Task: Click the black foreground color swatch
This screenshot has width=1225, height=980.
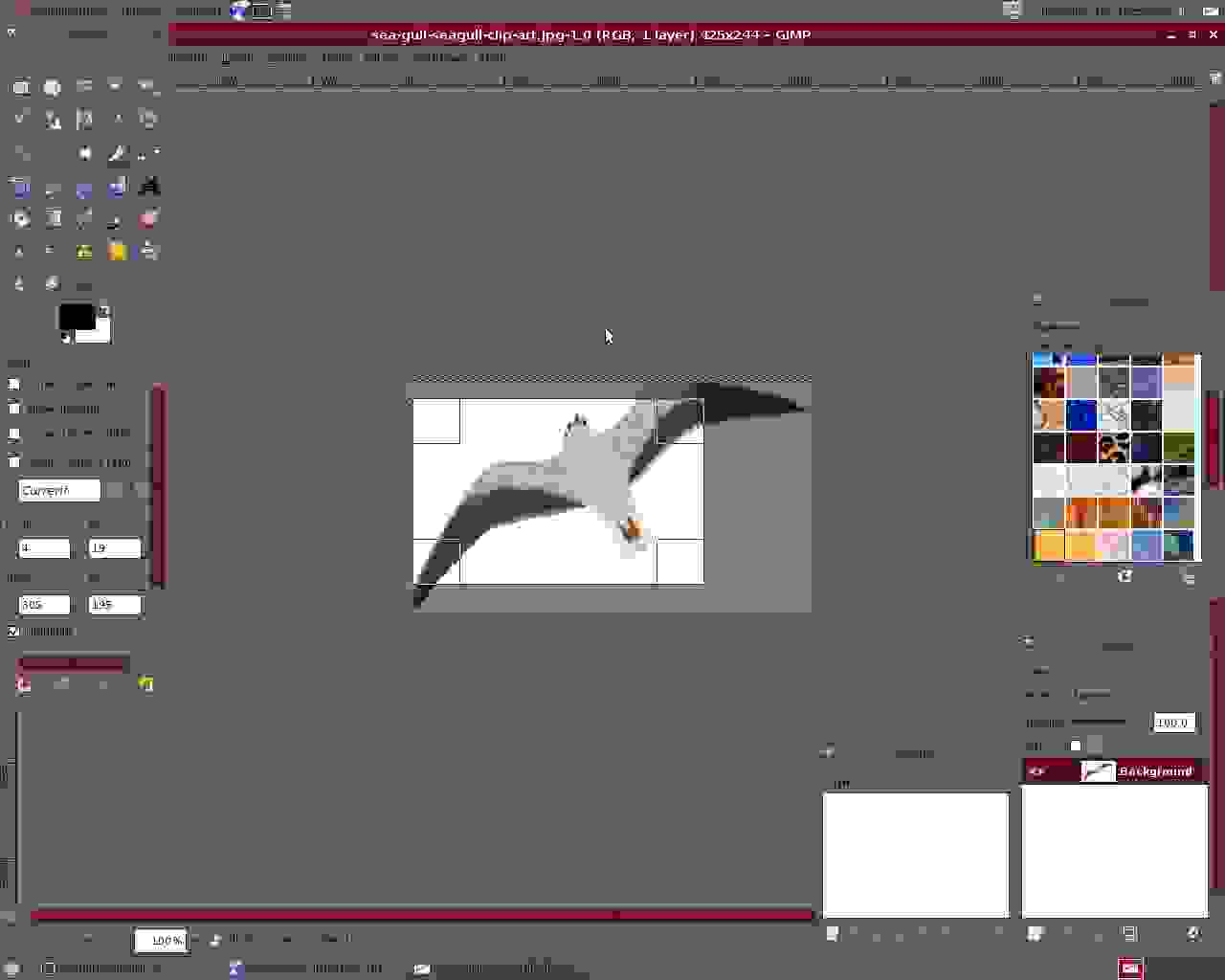Action: coord(76,316)
